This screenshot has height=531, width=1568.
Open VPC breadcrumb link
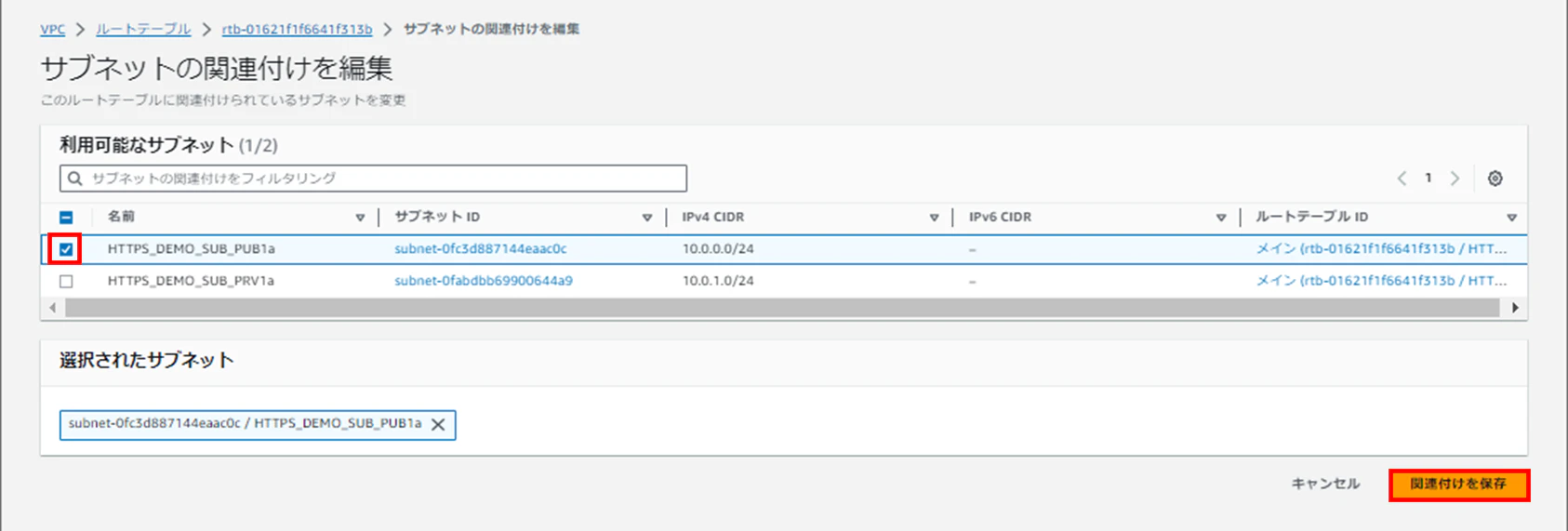click(x=52, y=30)
